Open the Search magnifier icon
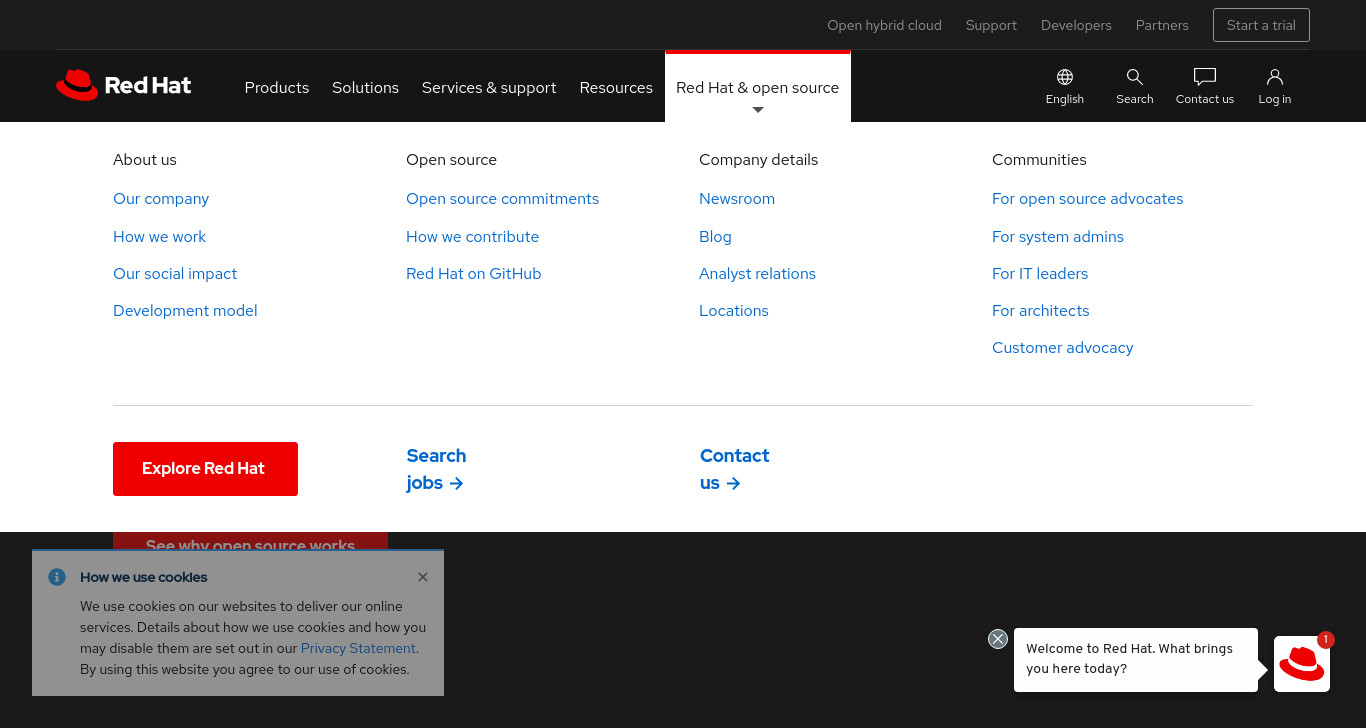1366x728 pixels. [1134, 77]
